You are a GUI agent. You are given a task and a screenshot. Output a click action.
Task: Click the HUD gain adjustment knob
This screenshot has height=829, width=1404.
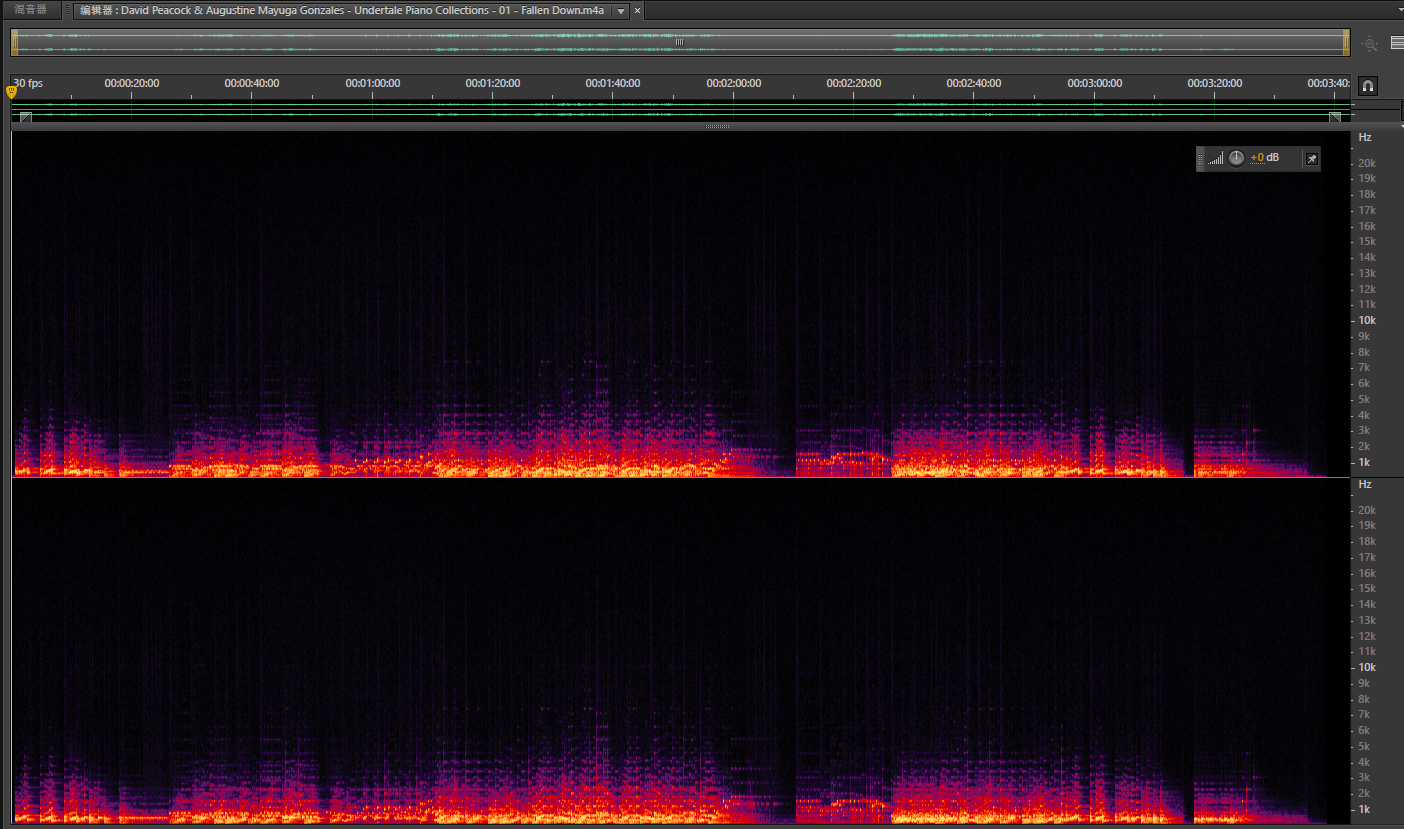(1236, 158)
